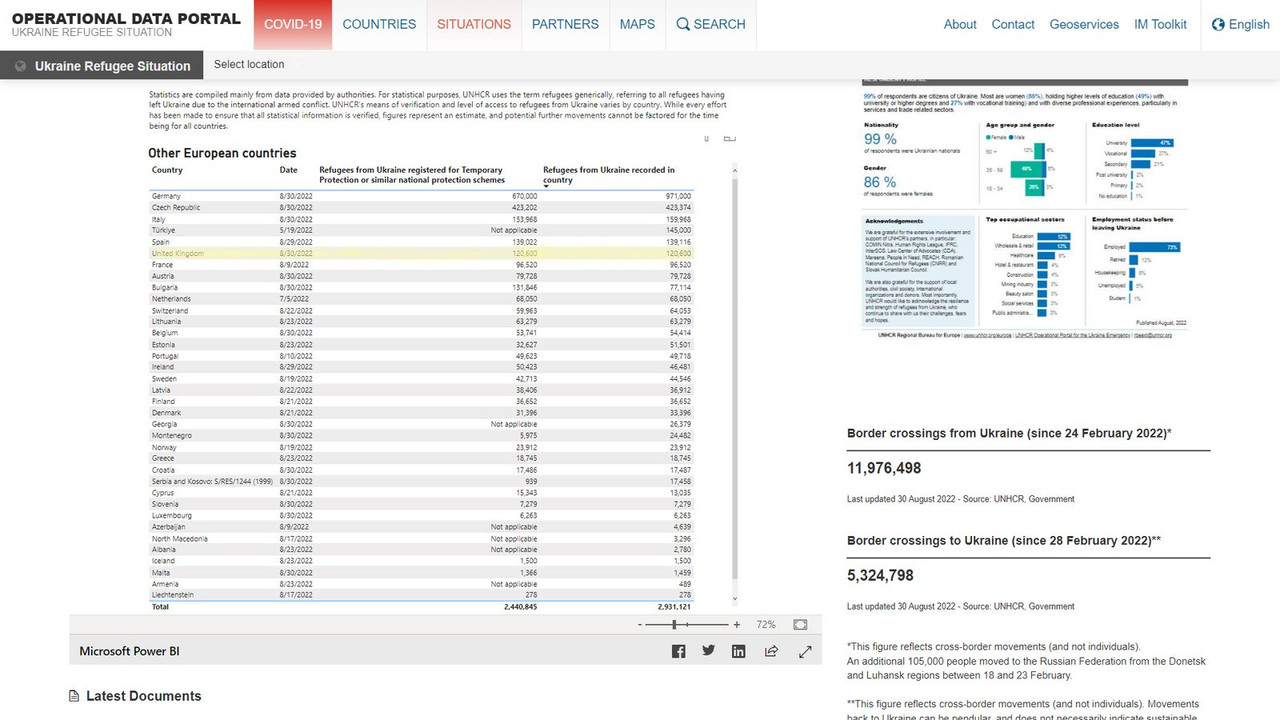Click the Operational Data Portal logo
1280x720 pixels.
(126, 24)
